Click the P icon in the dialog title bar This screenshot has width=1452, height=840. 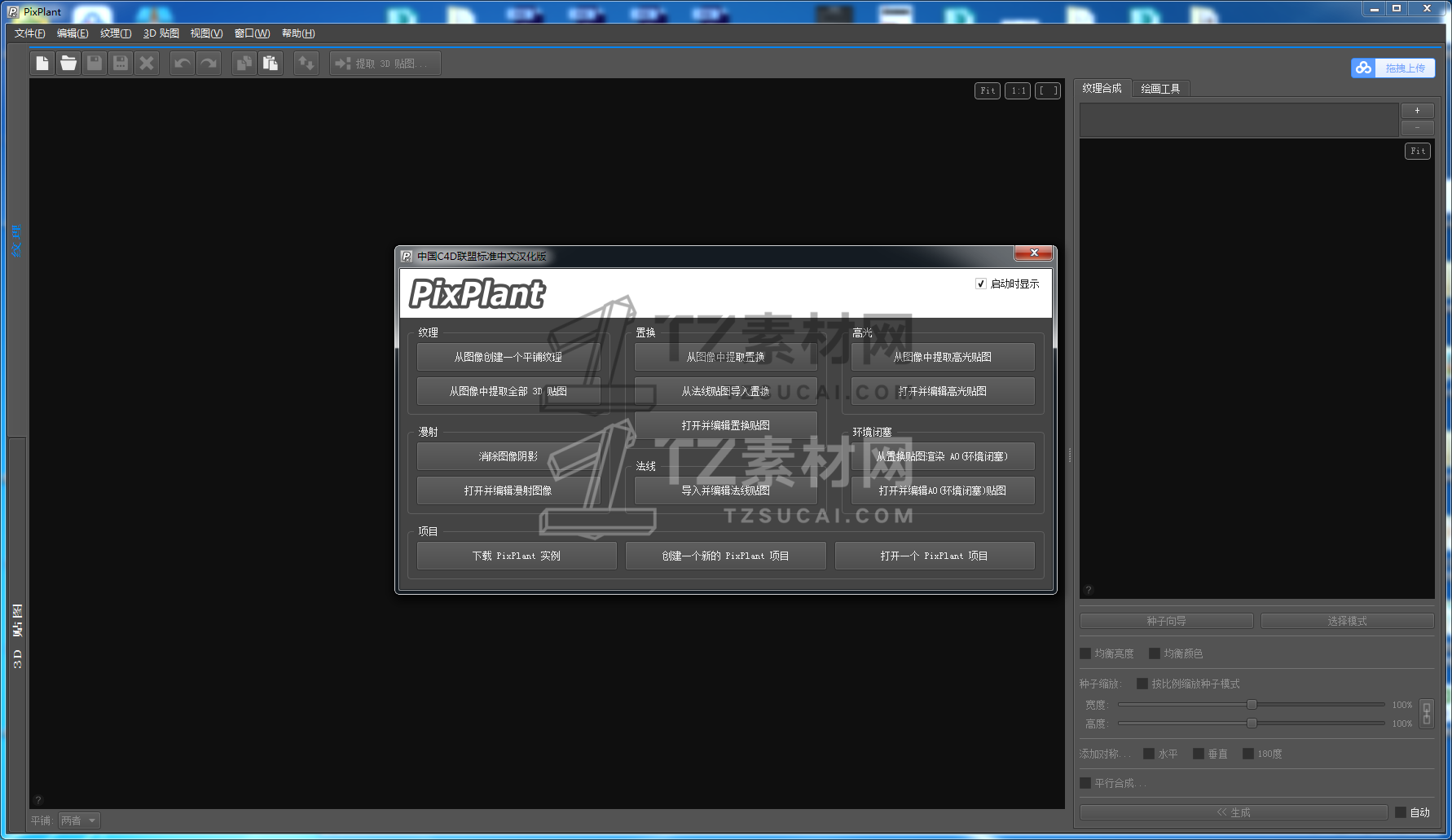(406, 256)
